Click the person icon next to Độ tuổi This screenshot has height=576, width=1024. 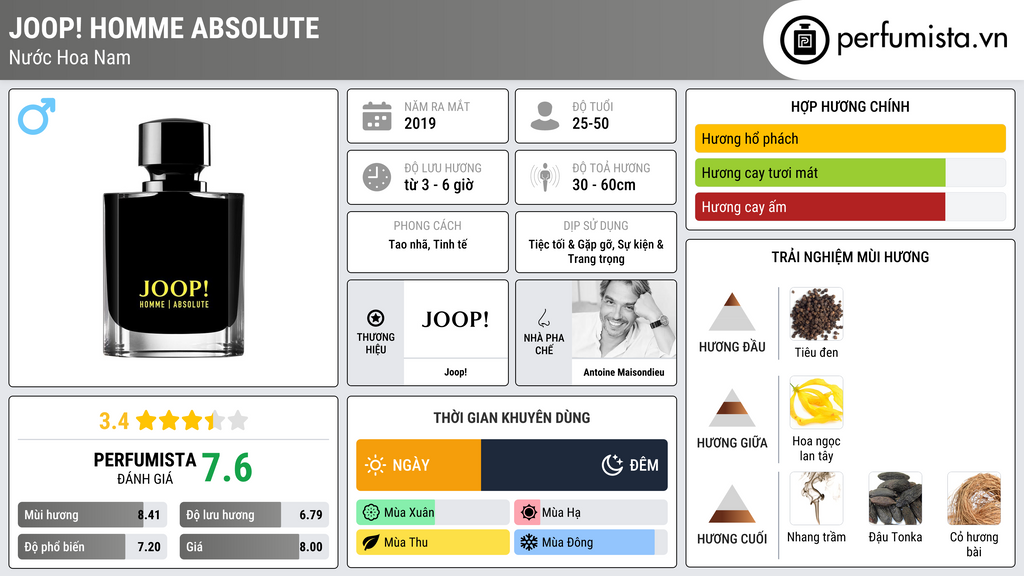coord(545,116)
